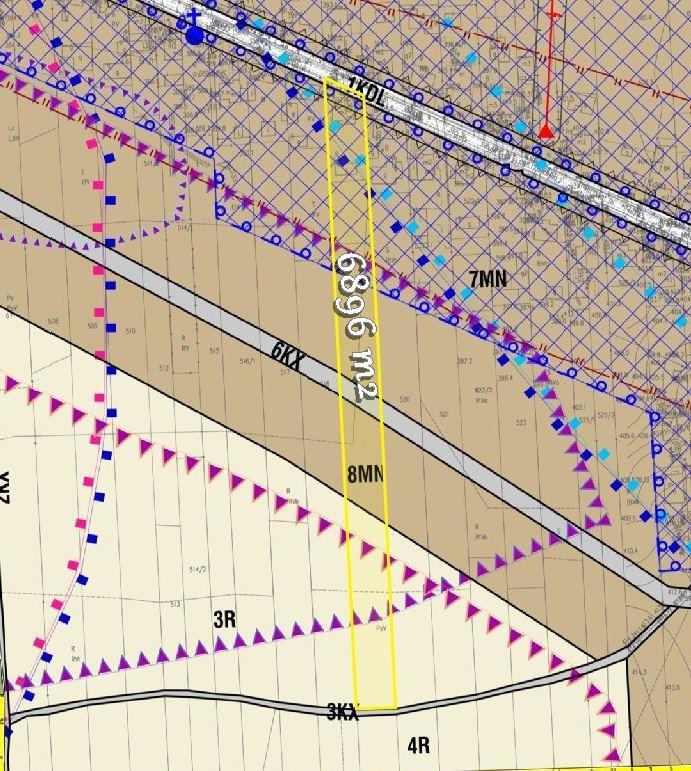Screen dimensions: 691x771
Task: Click the large solid blue circle marker
Action: 194,36
